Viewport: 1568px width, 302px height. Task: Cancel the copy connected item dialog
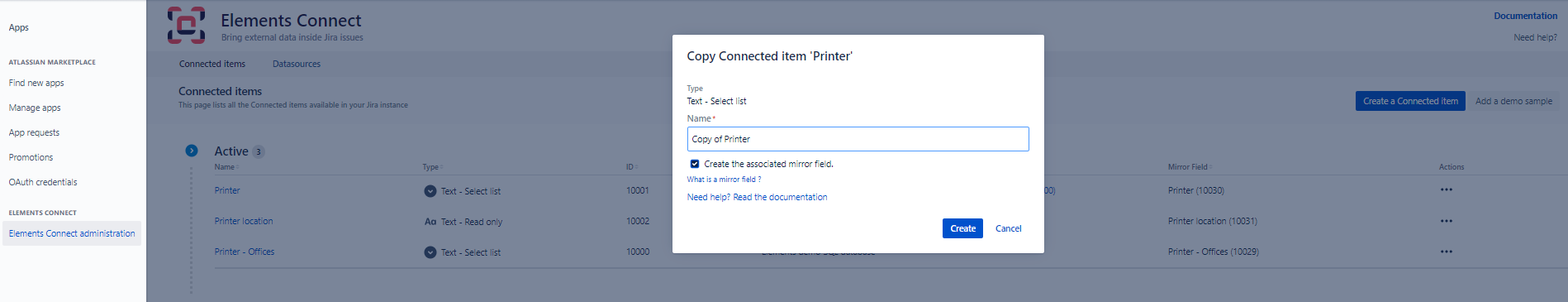point(1008,228)
